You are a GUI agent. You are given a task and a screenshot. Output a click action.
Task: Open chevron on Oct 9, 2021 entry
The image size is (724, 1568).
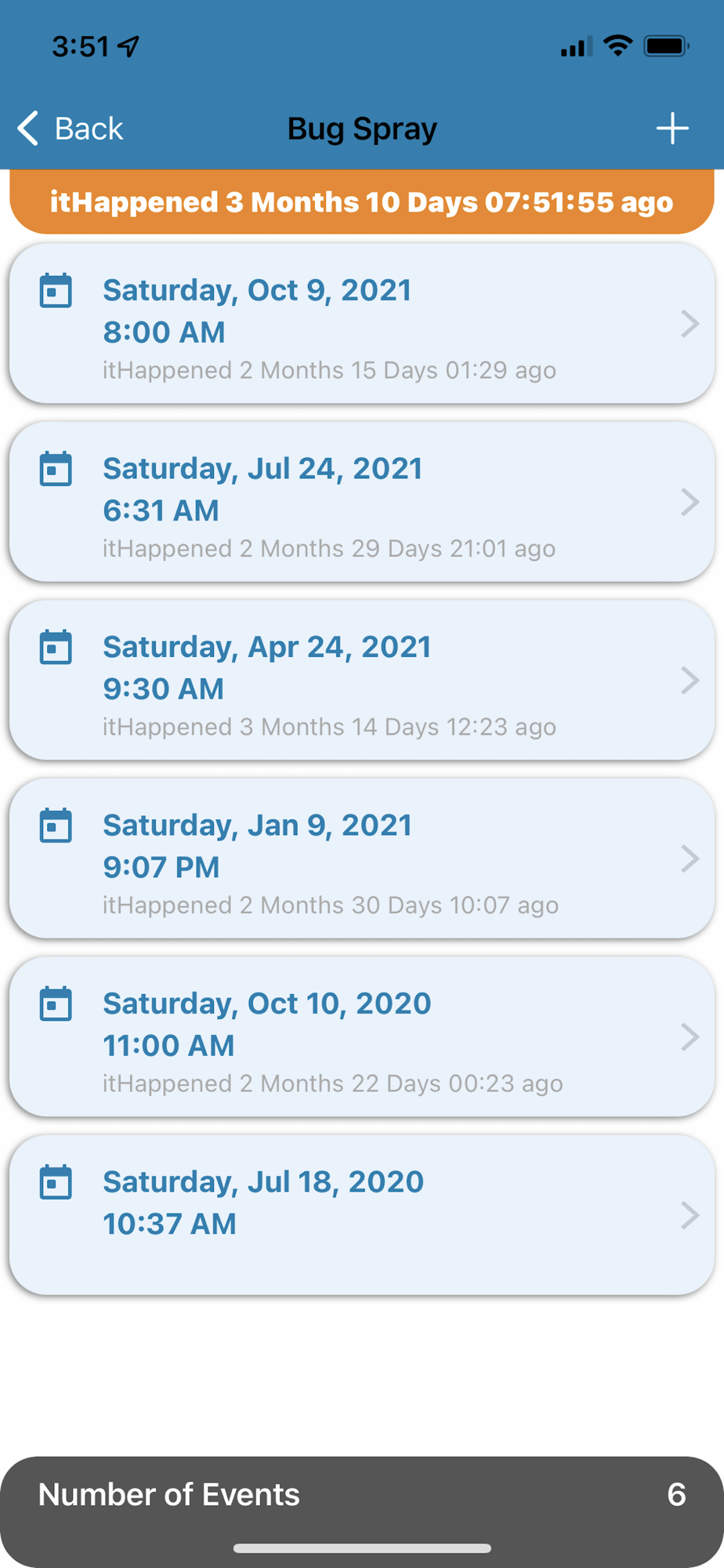(x=690, y=324)
